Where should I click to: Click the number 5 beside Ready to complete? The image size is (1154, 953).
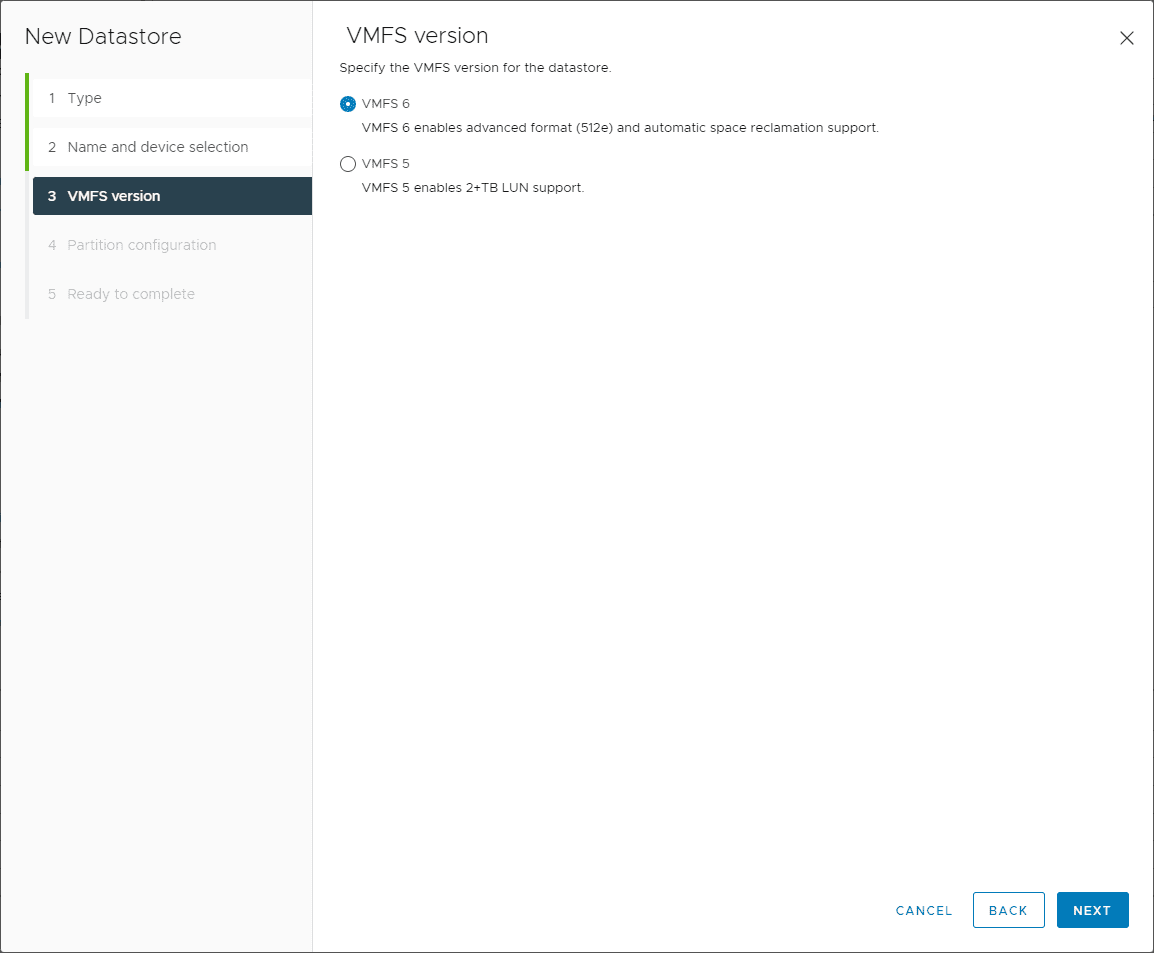52,294
